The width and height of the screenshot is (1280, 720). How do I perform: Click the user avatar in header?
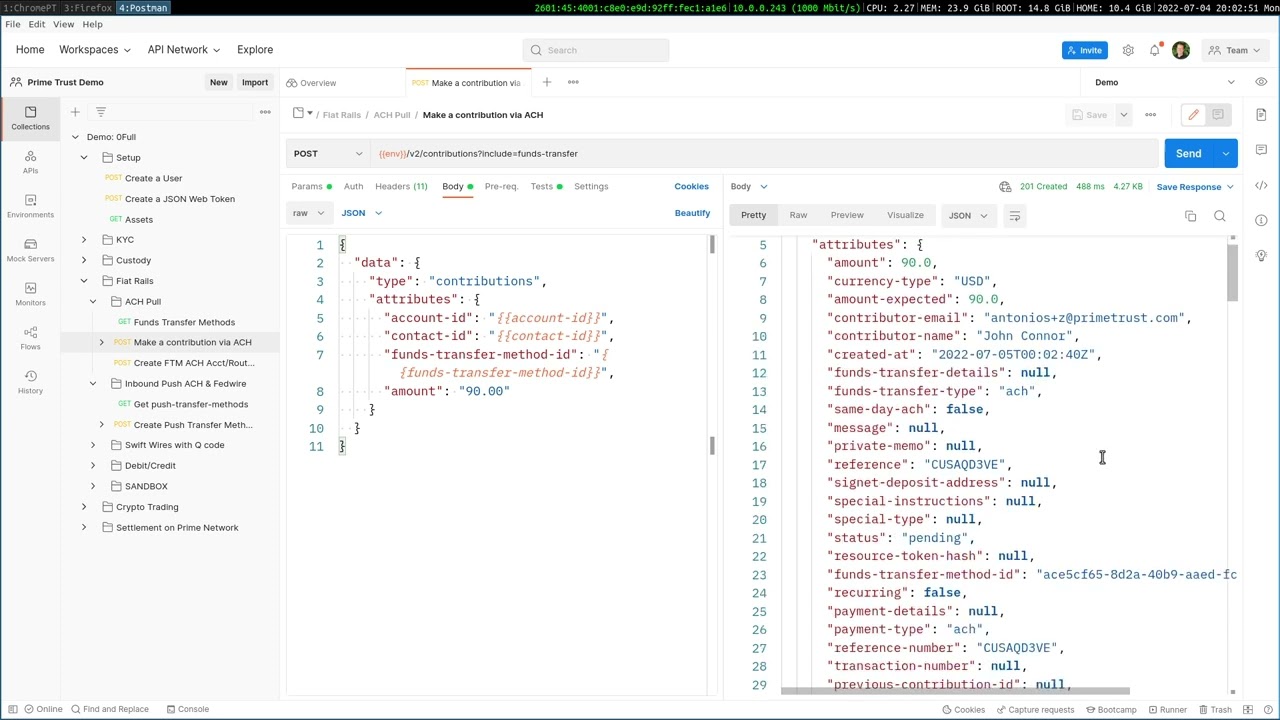(1181, 50)
